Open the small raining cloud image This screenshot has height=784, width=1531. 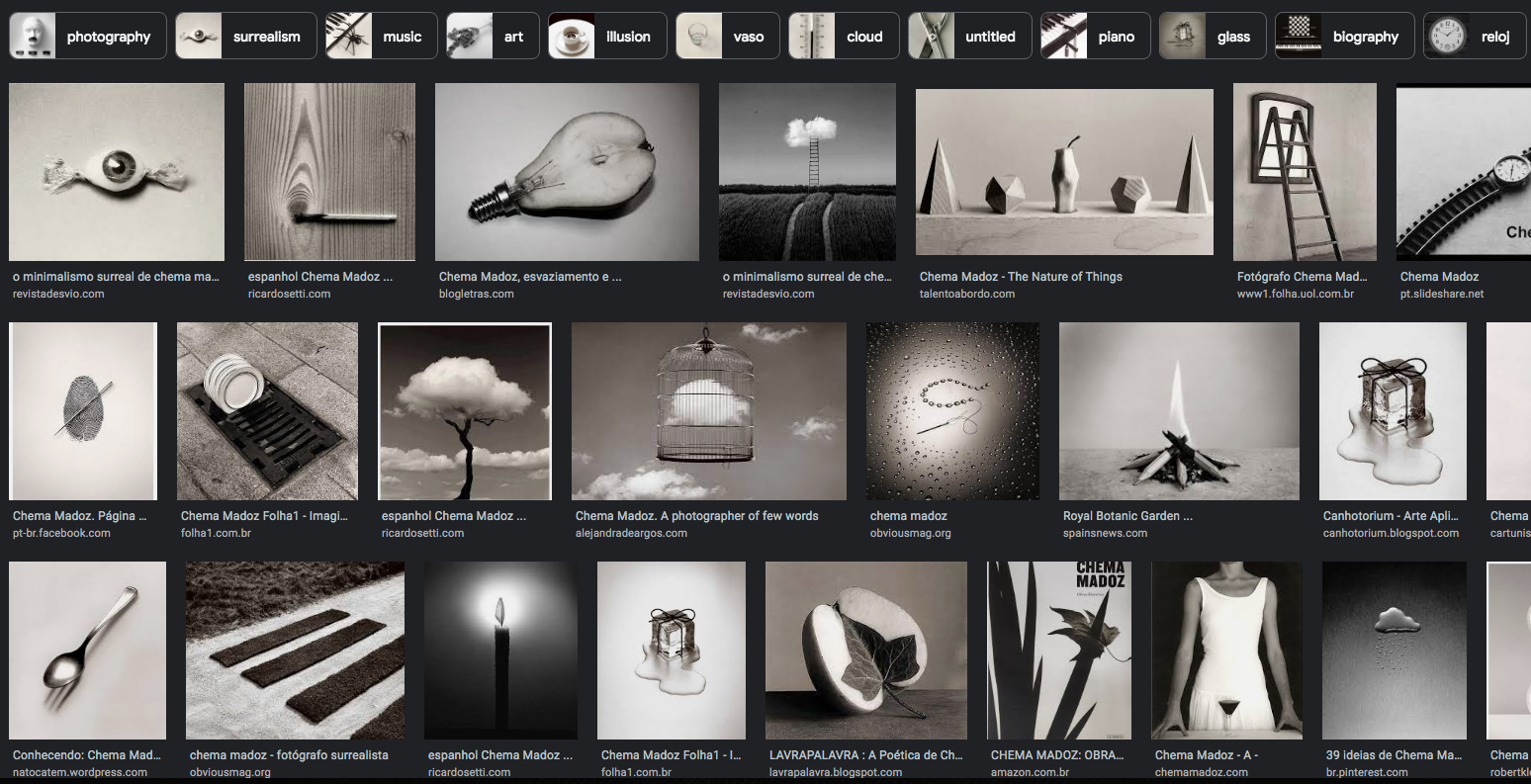point(1395,651)
